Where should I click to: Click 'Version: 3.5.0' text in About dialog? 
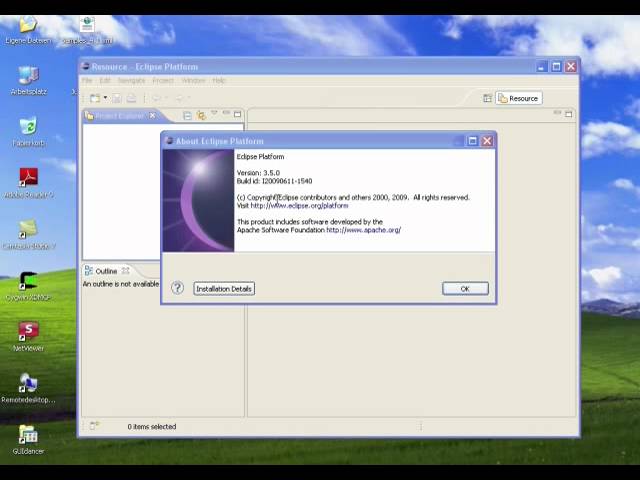(258, 173)
